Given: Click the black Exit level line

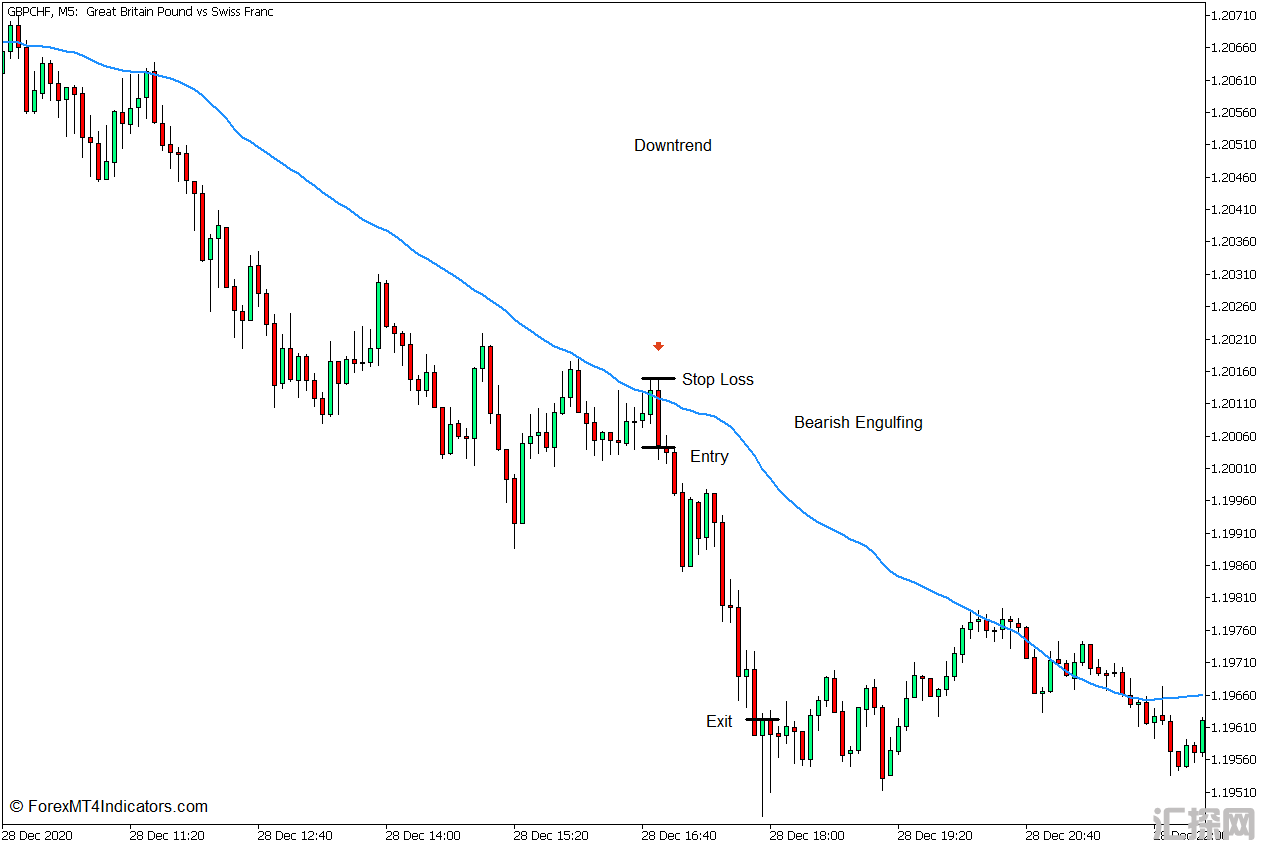Looking at the screenshot, I should tap(762, 719).
